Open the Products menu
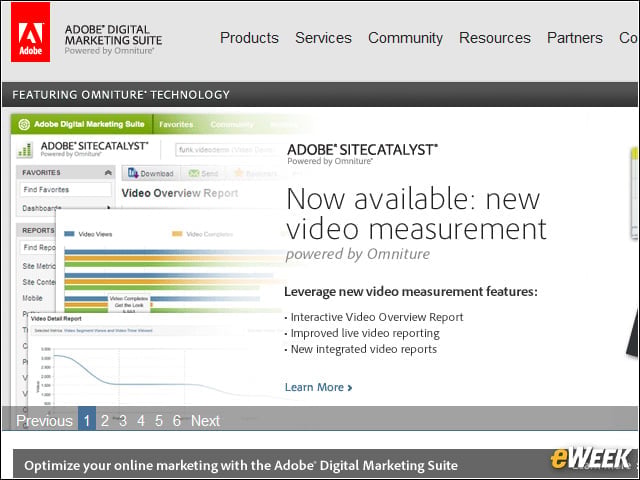Image resolution: width=640 pixels, height=480 pixels. click(249, 38)
